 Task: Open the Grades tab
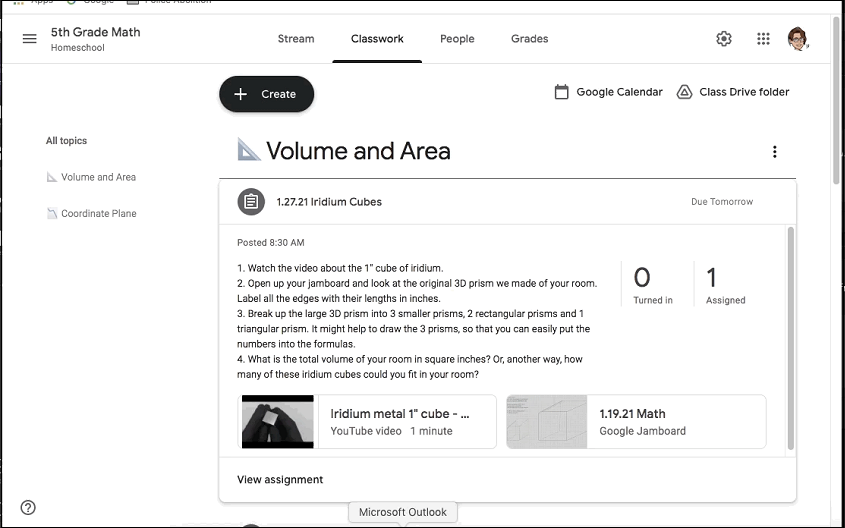[x=530, y=39]
